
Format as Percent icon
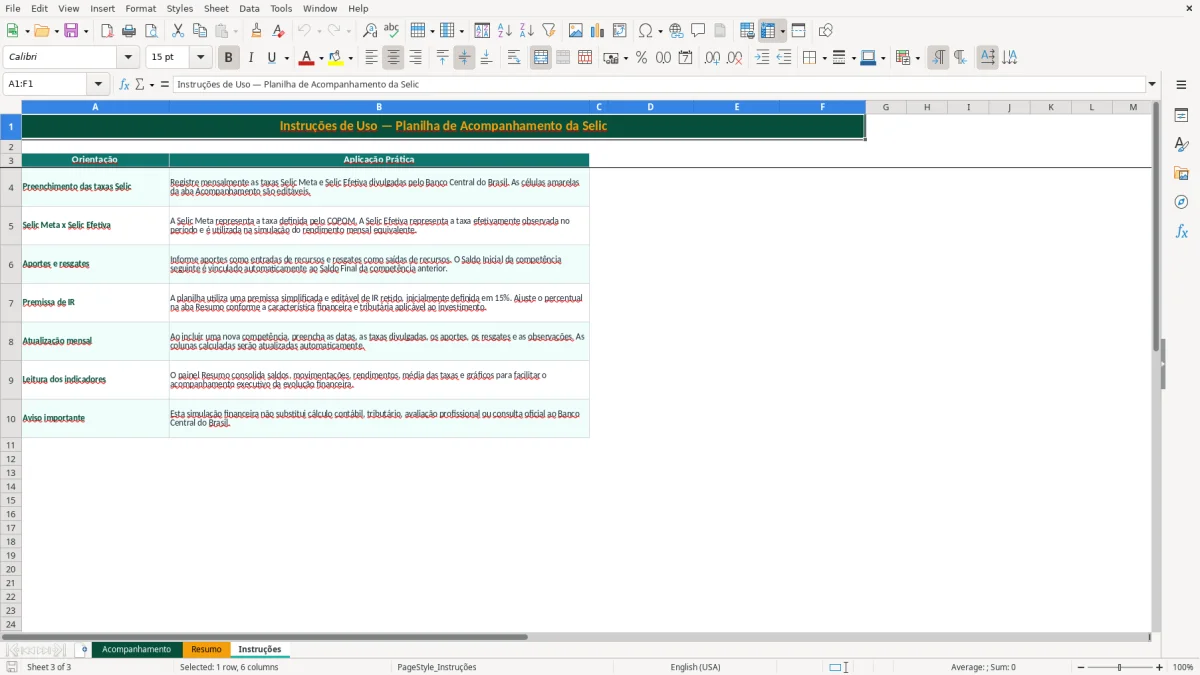click(642, 58)
